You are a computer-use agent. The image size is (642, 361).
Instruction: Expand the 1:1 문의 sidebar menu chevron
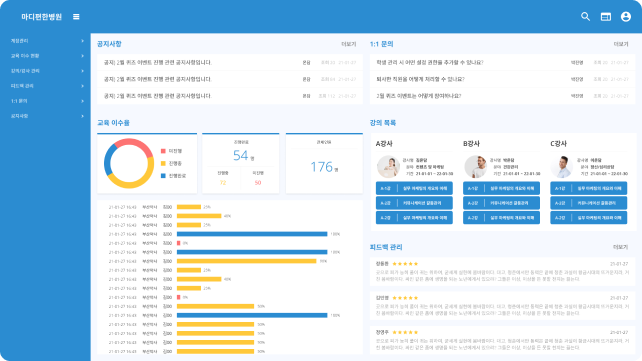click(82, 101)
